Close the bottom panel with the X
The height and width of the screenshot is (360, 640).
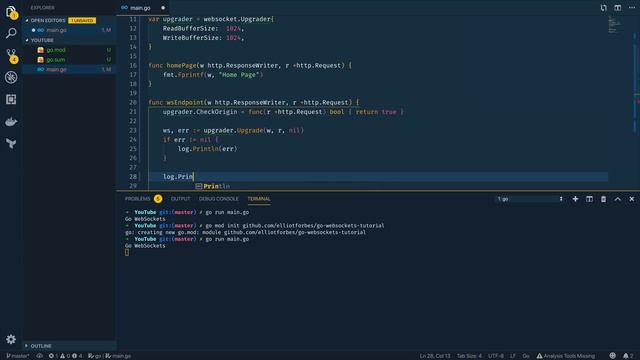[x=631, y=199]
